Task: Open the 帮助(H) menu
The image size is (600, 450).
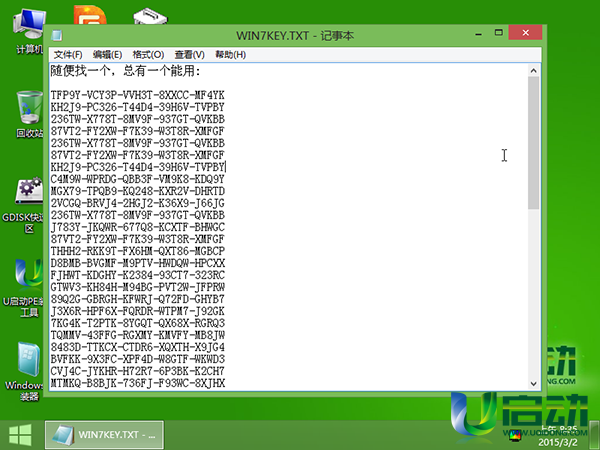Action: pos(230,55)
